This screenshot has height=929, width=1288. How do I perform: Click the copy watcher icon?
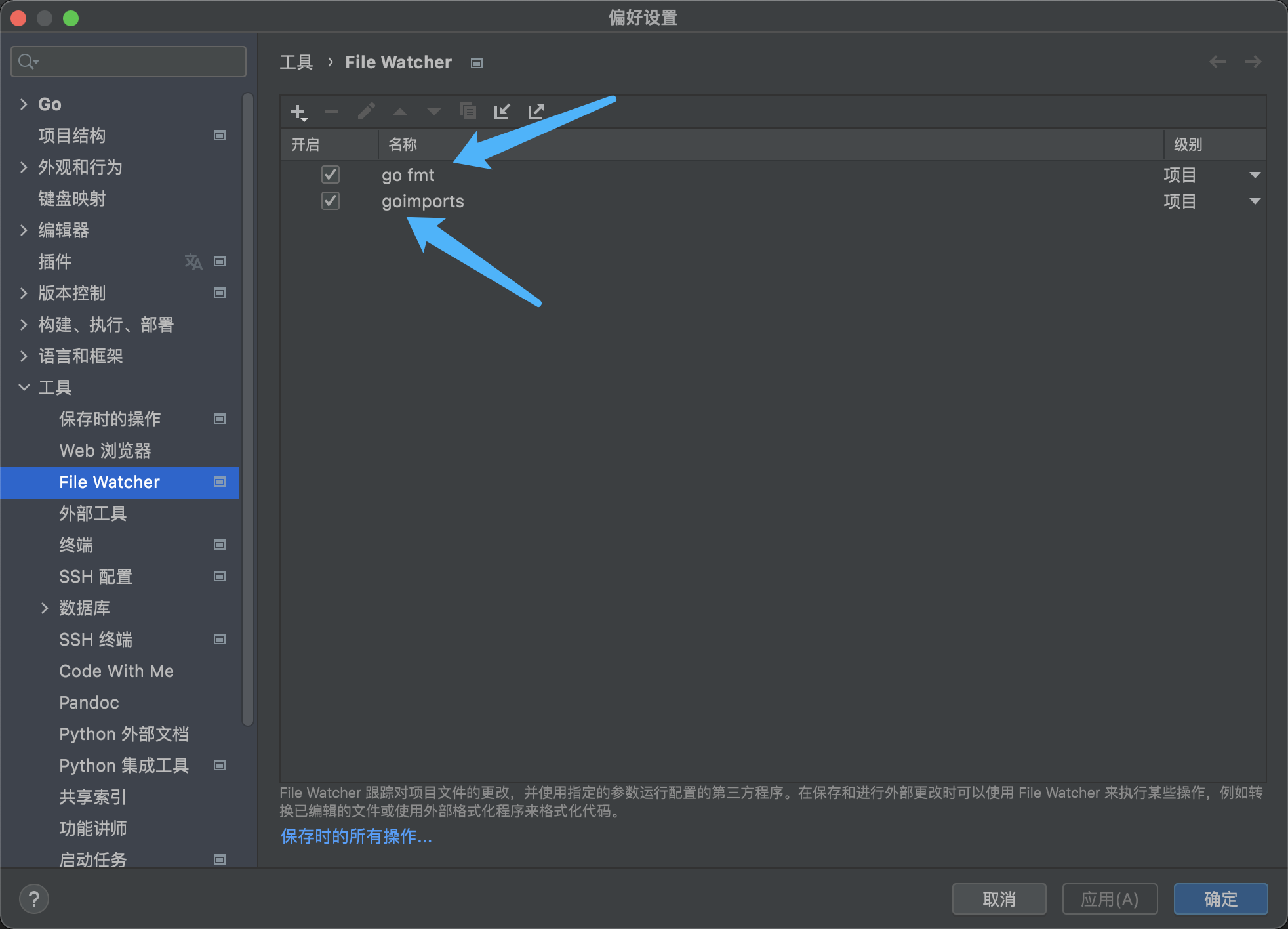point(468,112)
